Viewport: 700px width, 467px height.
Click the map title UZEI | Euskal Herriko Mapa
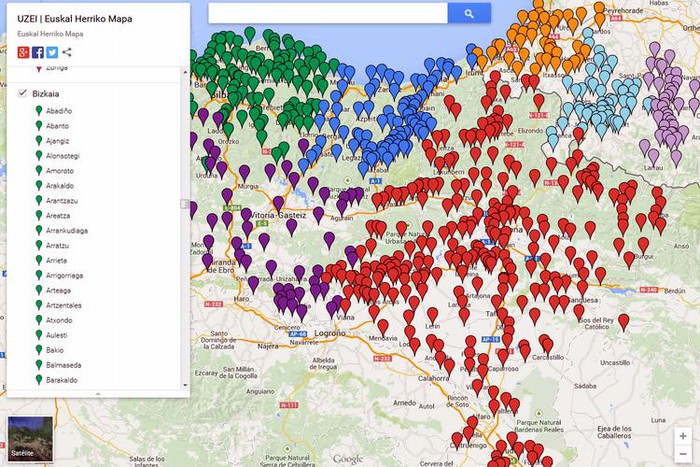click(x=75, y=19)
